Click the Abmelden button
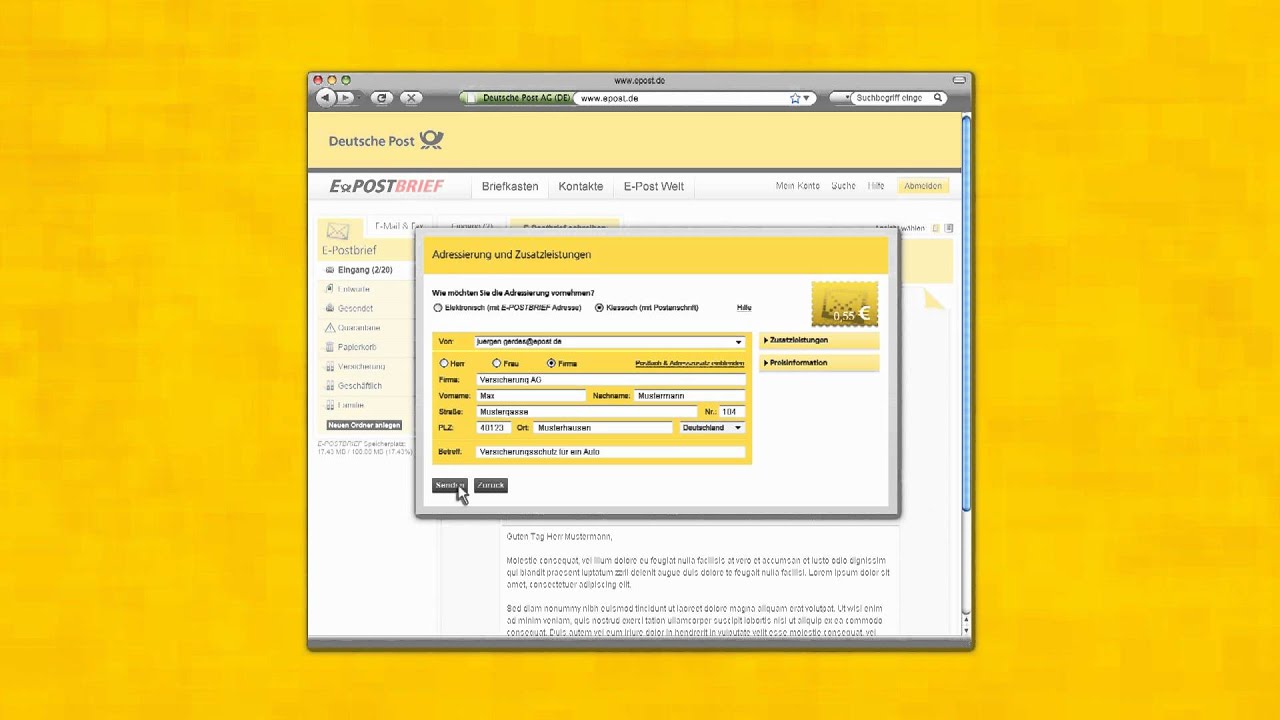The height and width of the screenshot is (720, 1280). 922,186
